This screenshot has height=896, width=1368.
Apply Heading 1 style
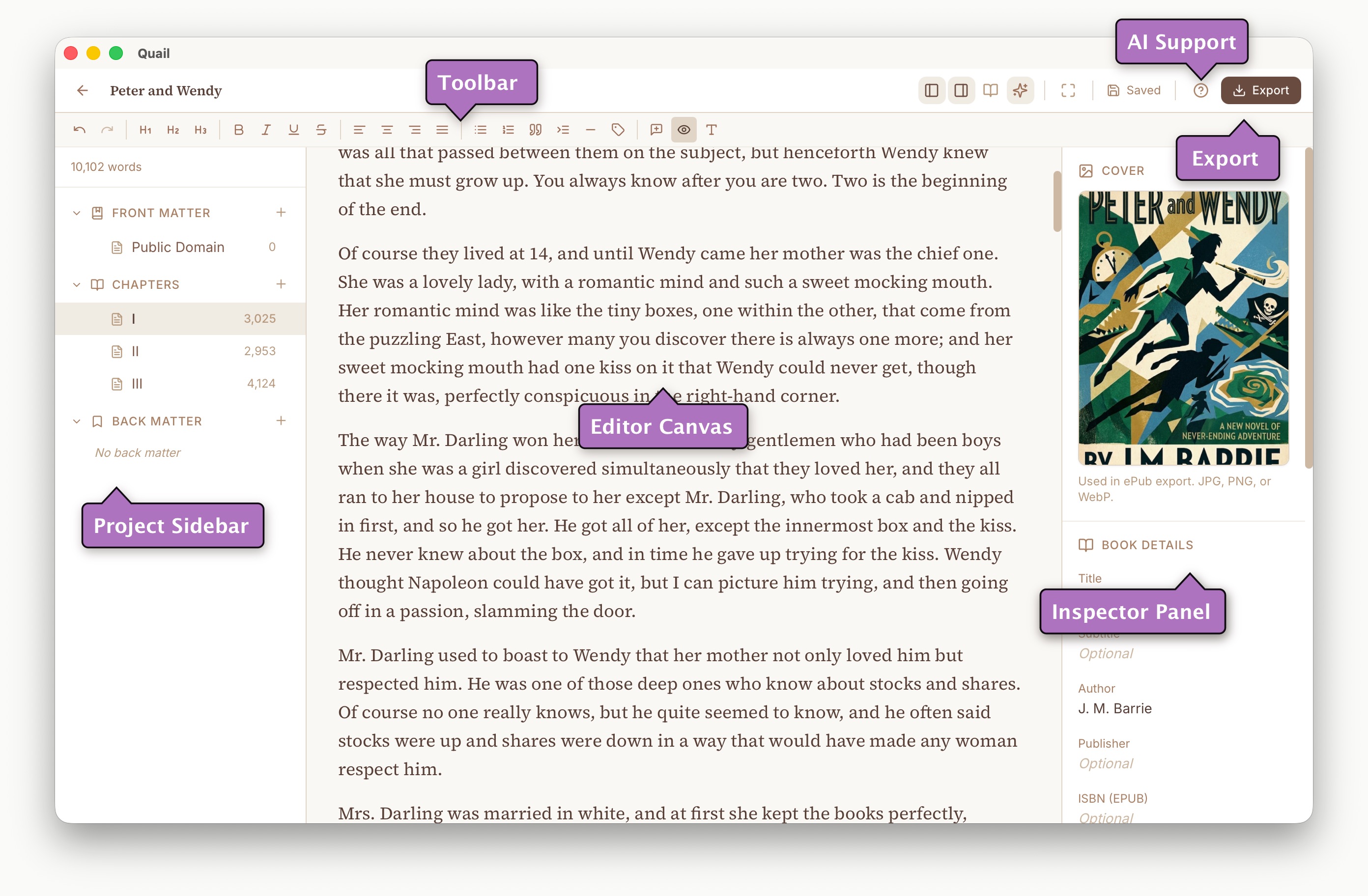coord(145,130)
